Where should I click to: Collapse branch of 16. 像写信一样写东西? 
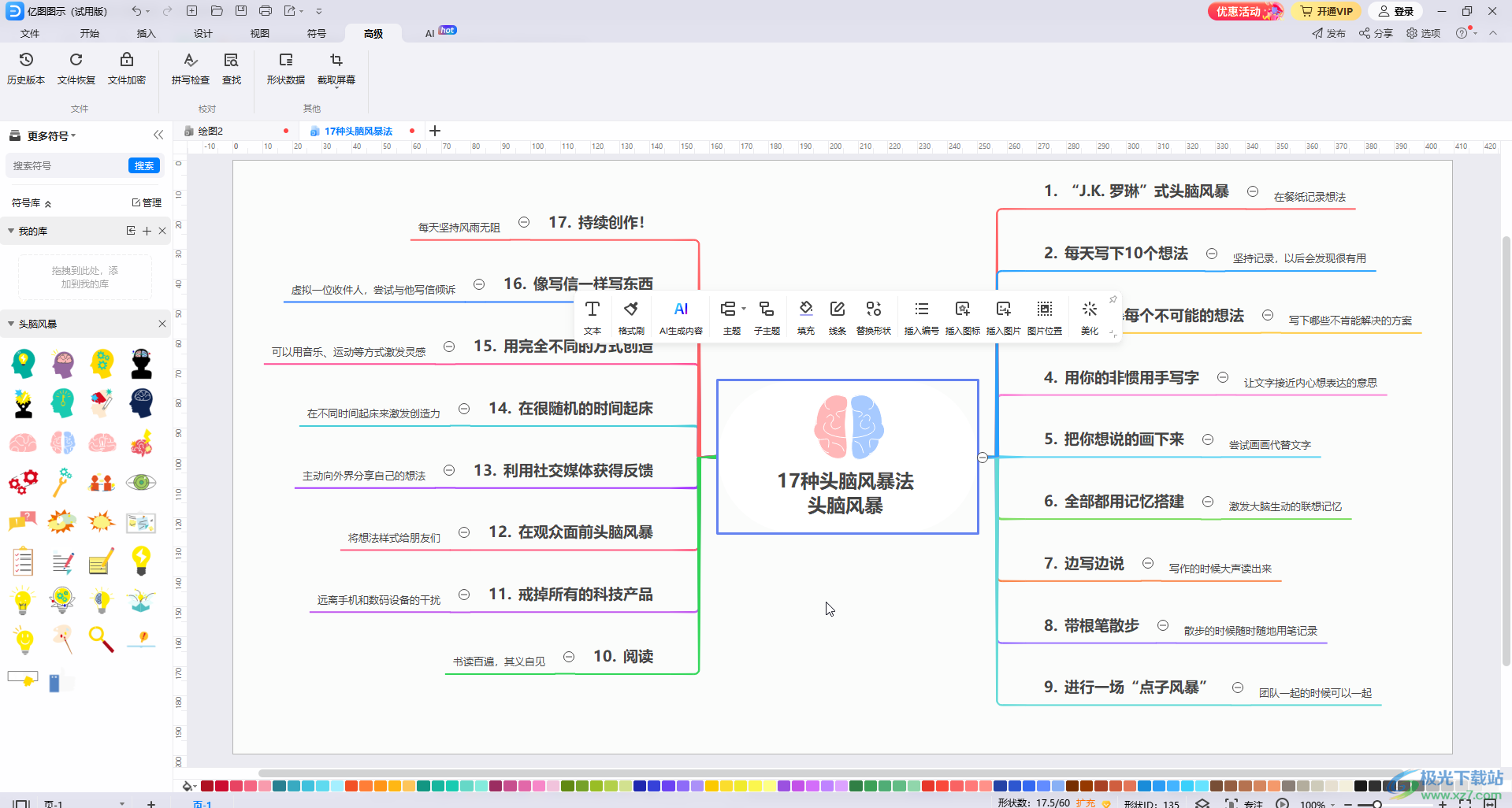click(479, 284)
